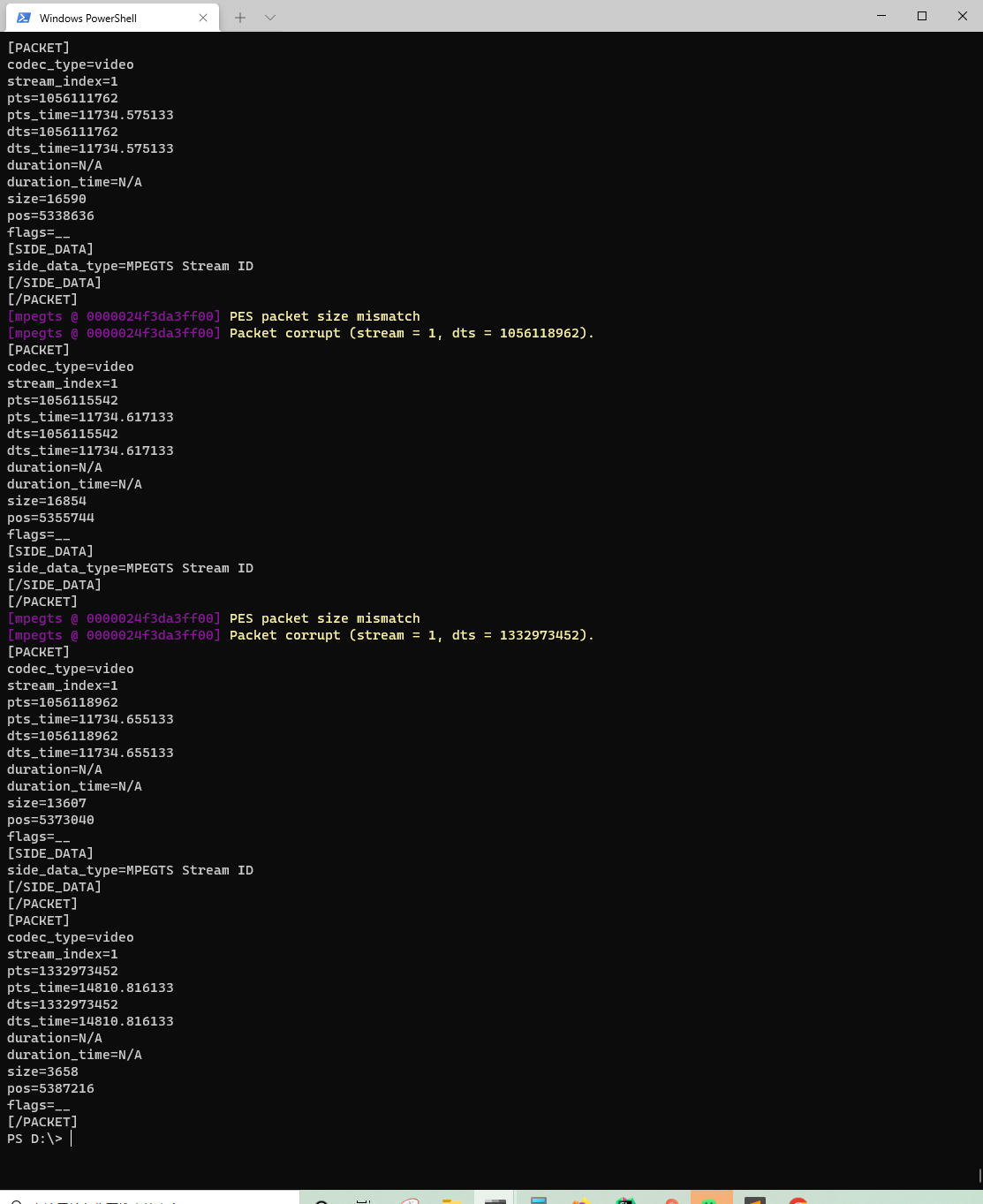Close the Windows PowerShell tab

click(202, 18)
